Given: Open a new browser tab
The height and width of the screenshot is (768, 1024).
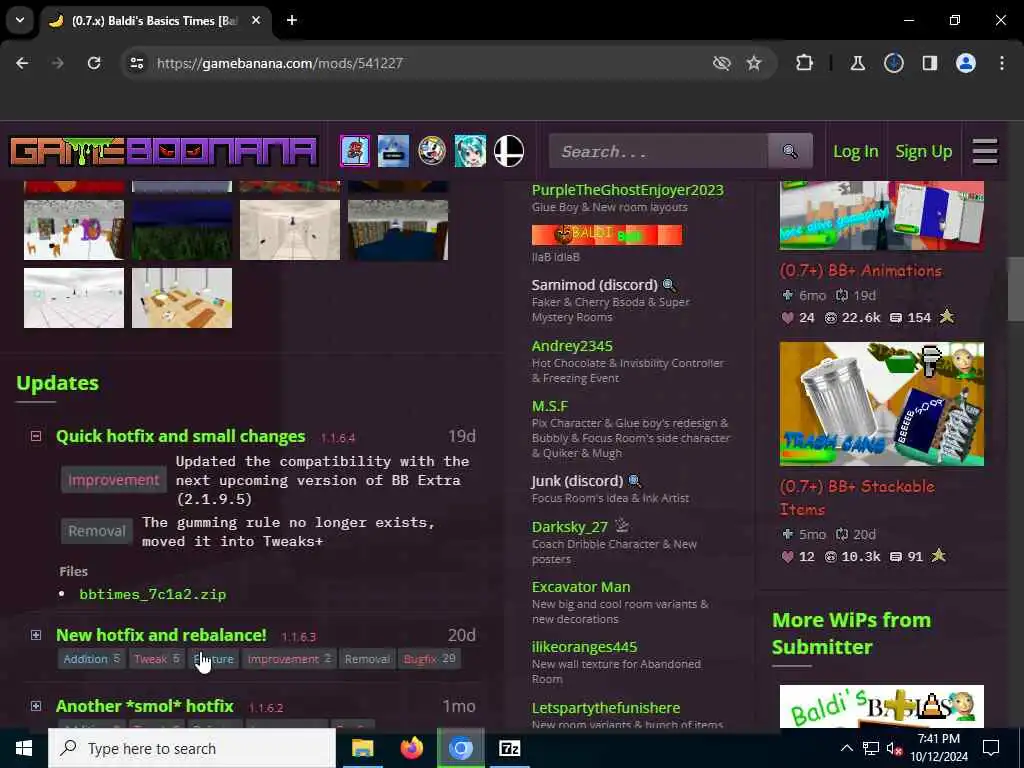Looking at the screenshot, I should (x=292, y=20).
